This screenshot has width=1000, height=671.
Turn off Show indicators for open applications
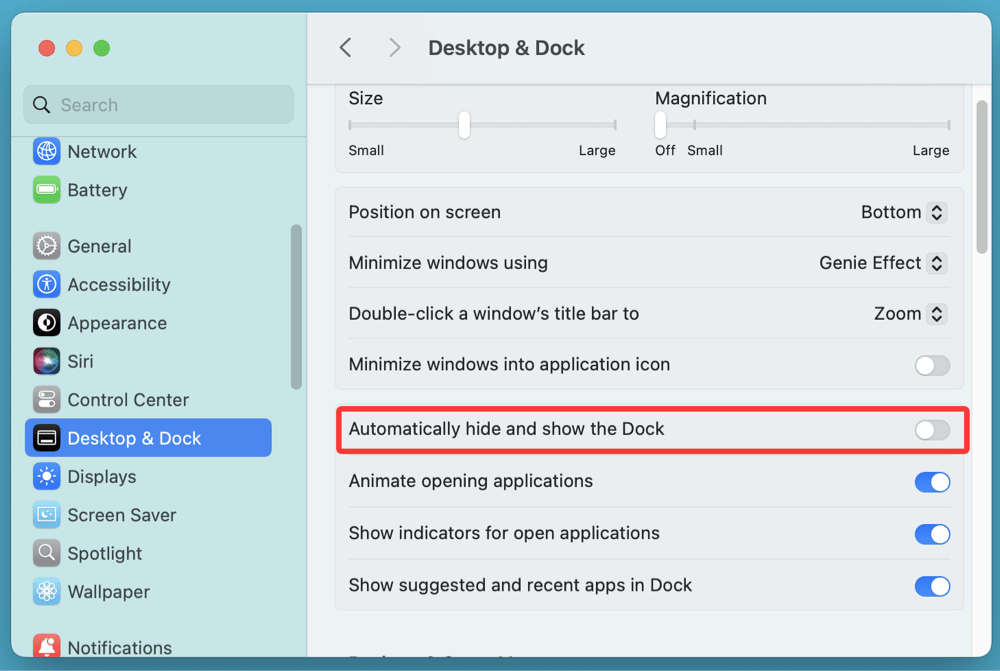931,533
